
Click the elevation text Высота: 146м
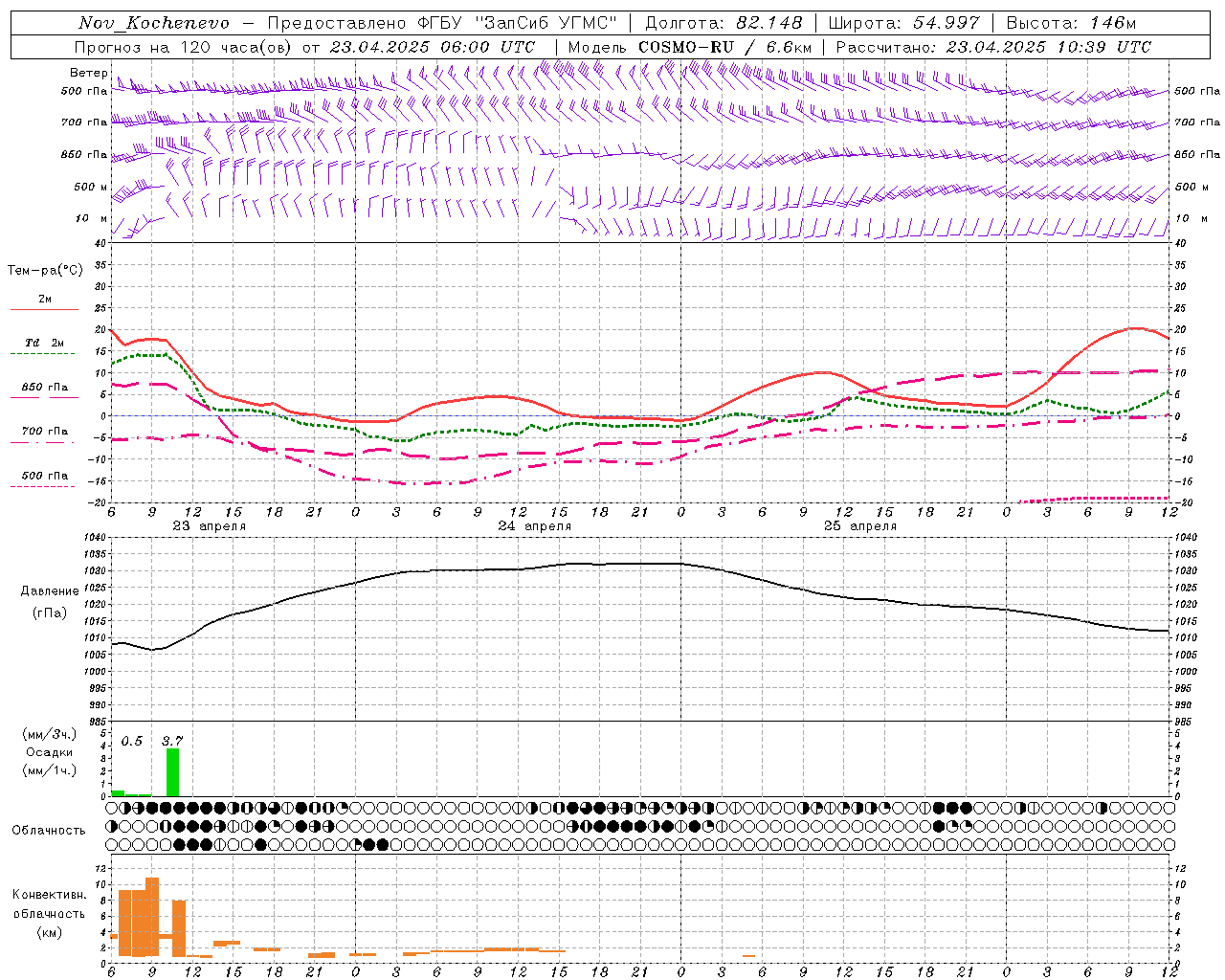1071,23
